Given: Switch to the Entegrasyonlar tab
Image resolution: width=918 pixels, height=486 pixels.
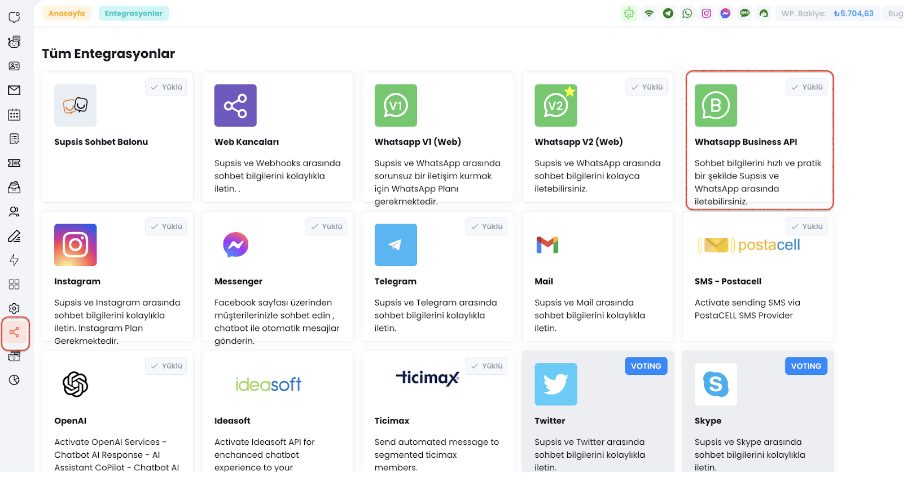Looking at the screenshot, I should tap(133, 13).
